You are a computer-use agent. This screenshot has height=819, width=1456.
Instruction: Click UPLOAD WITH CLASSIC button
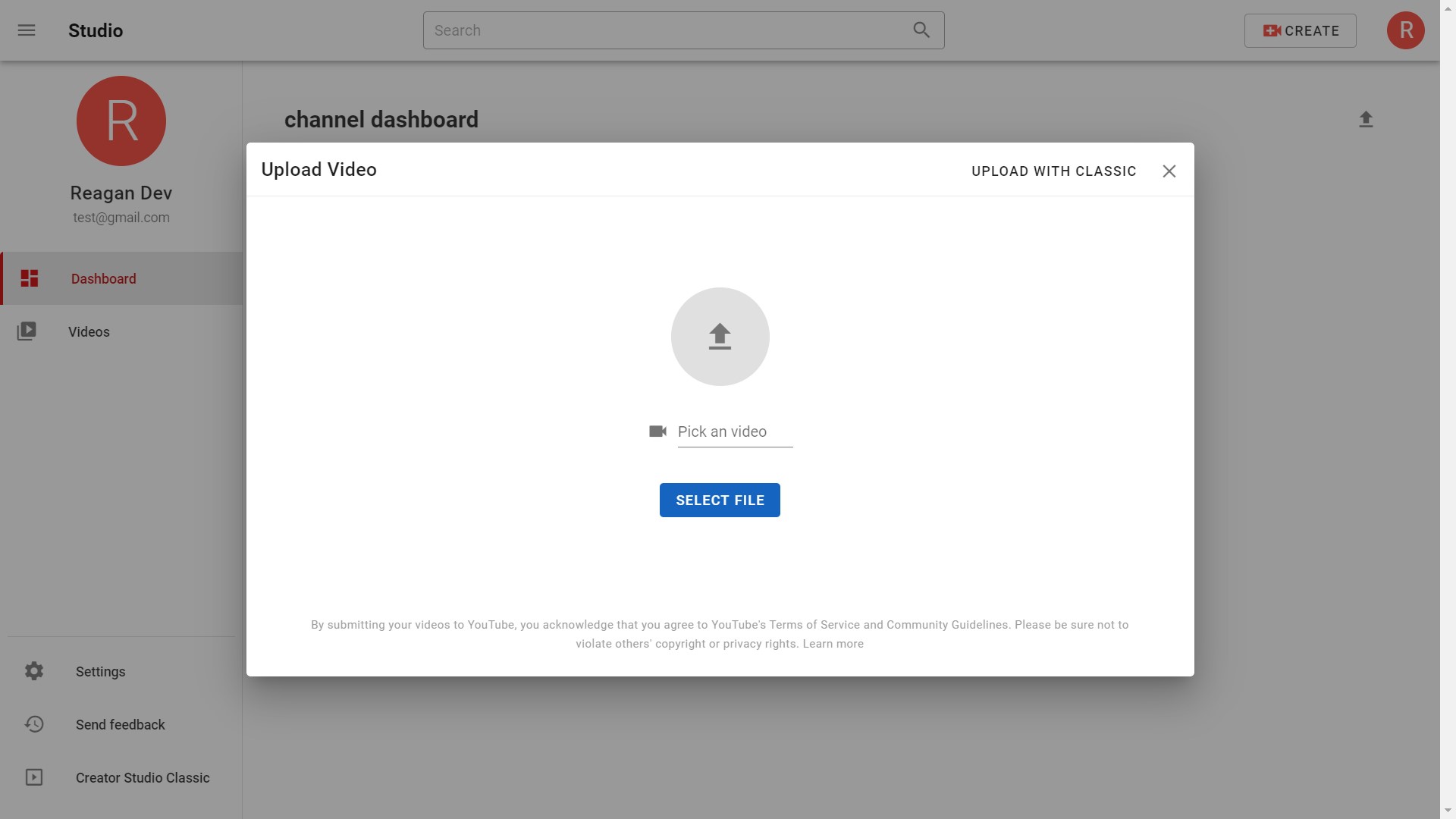pyautogui.click(x=1053, y=171)
